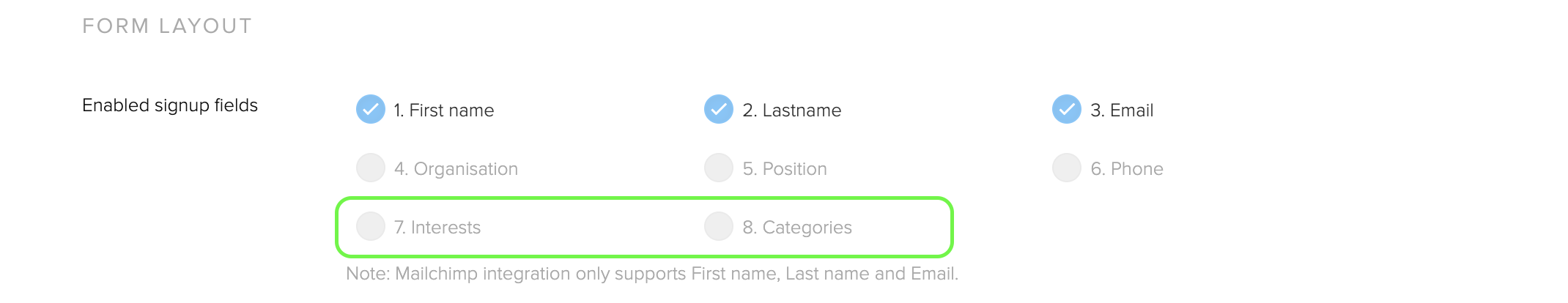The width and height of the screenshot is (1568, 303).
Task: Enable the Organisation checkbox circle
Action: pyautogui.click(x=371, y=168)
